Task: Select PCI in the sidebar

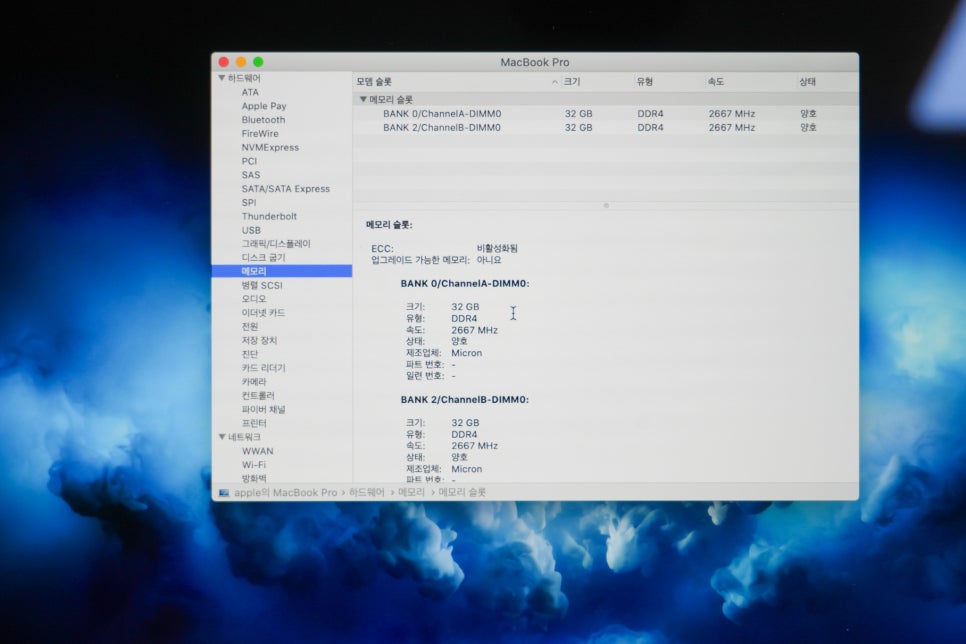Action: (249, 161)
